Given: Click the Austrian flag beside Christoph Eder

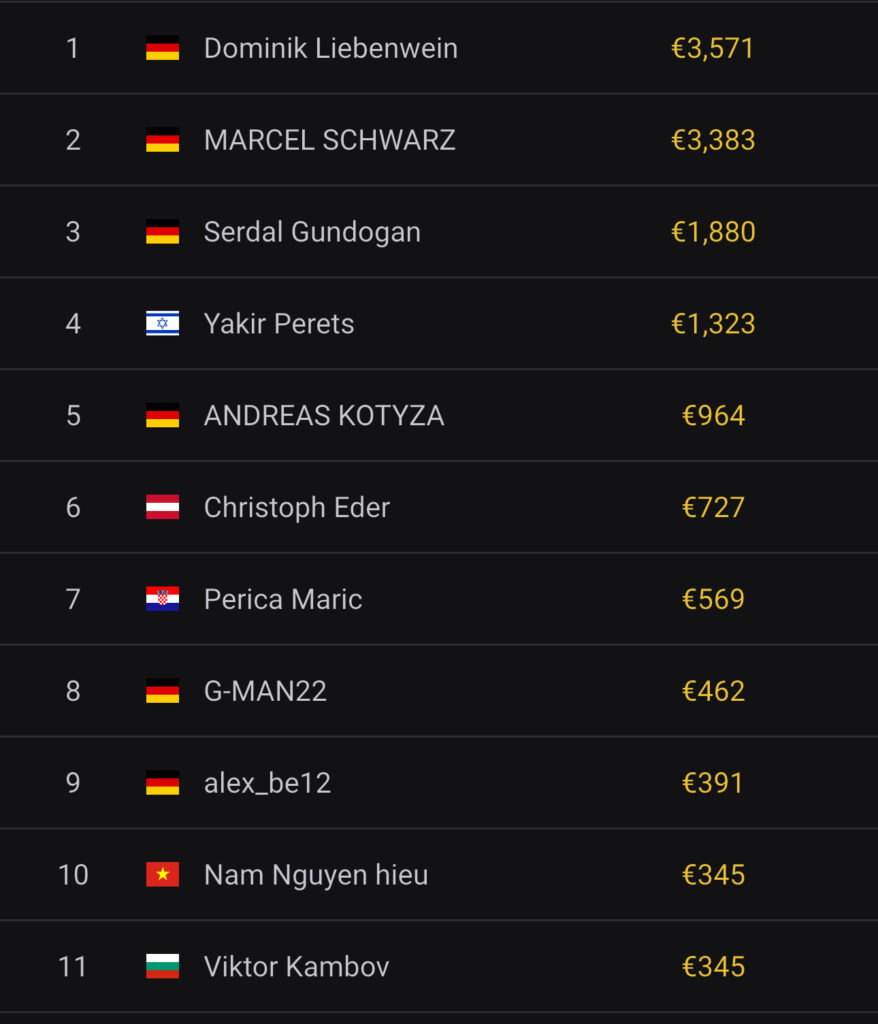Looking at the screenshot, I should 162,508.
